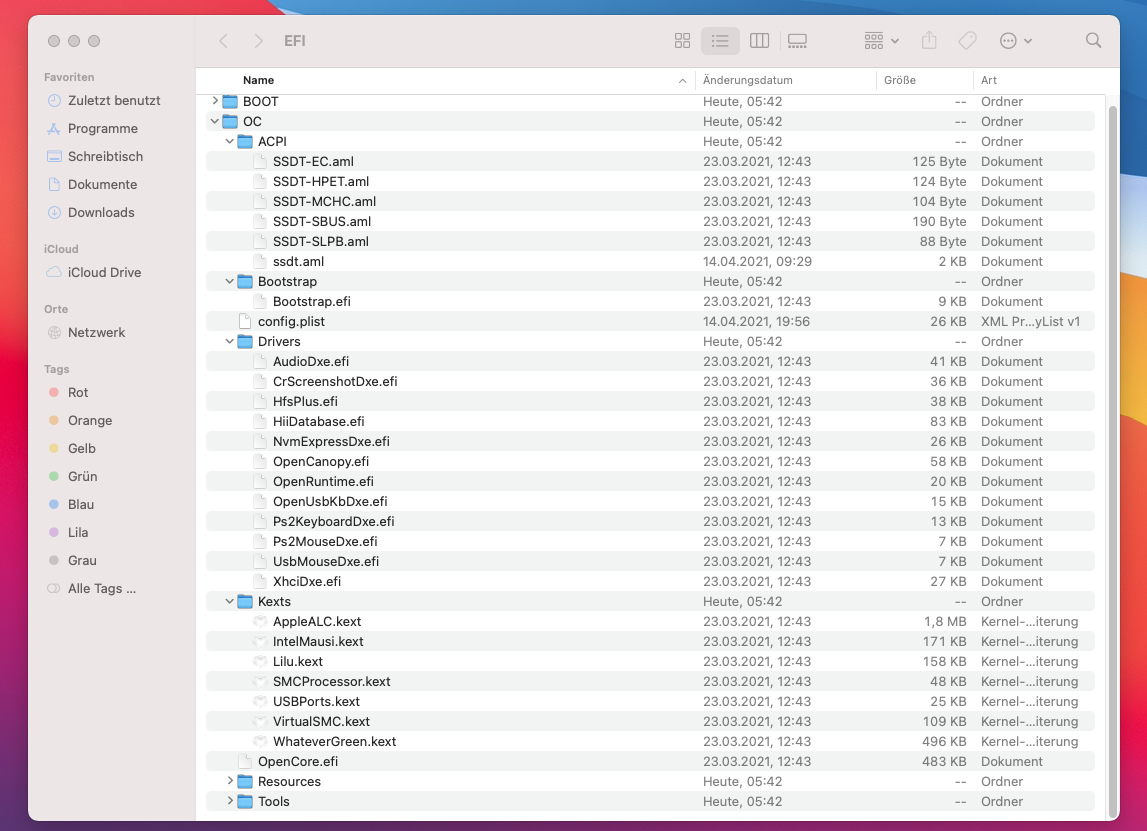This screenshot has height=831, width=1147.
Task: Expand the Tools folder chevron
Action: (x=230, y=801)
